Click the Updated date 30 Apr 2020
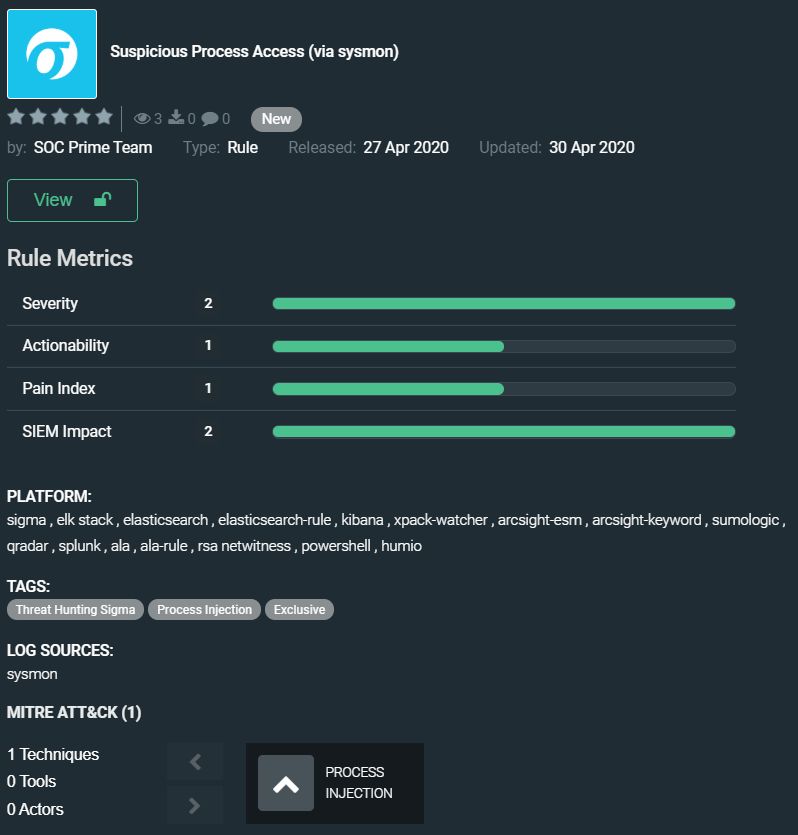This screenshot has height=835, width=798. 591,148
